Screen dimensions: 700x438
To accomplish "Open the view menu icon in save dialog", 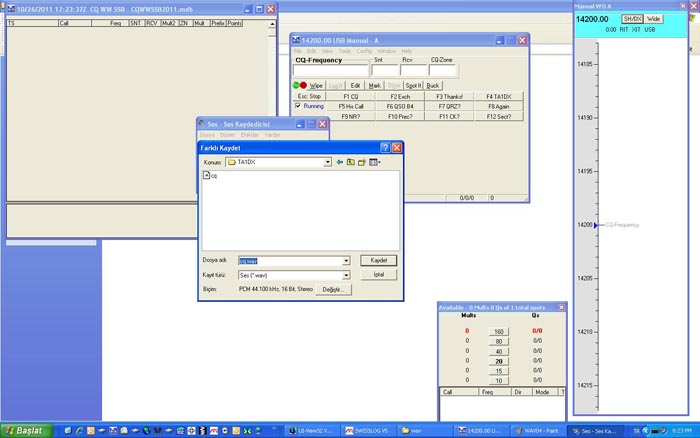I will click(x=375, y=162).
